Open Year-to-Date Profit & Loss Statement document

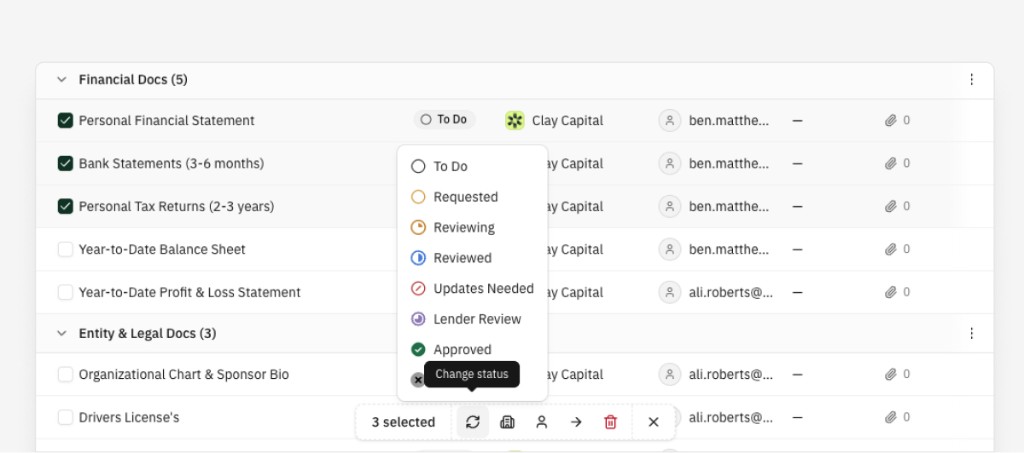click(x=189, y=292)
